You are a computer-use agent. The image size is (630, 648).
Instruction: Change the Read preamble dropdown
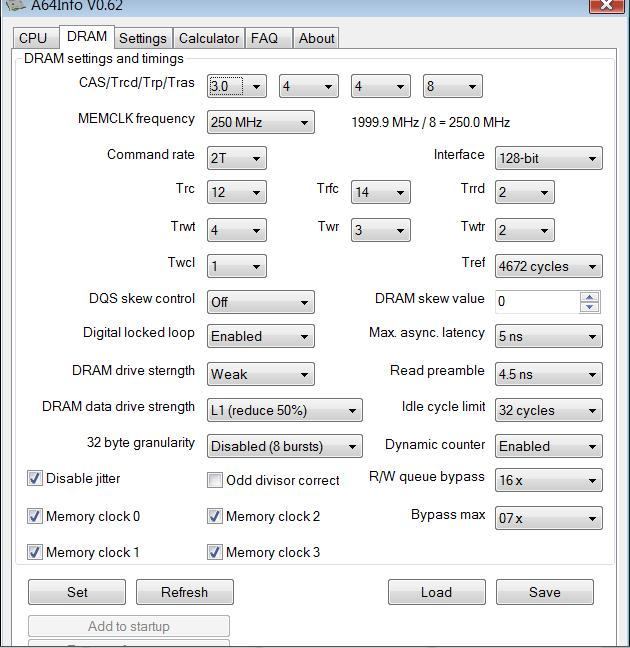[x=549, y=374]
